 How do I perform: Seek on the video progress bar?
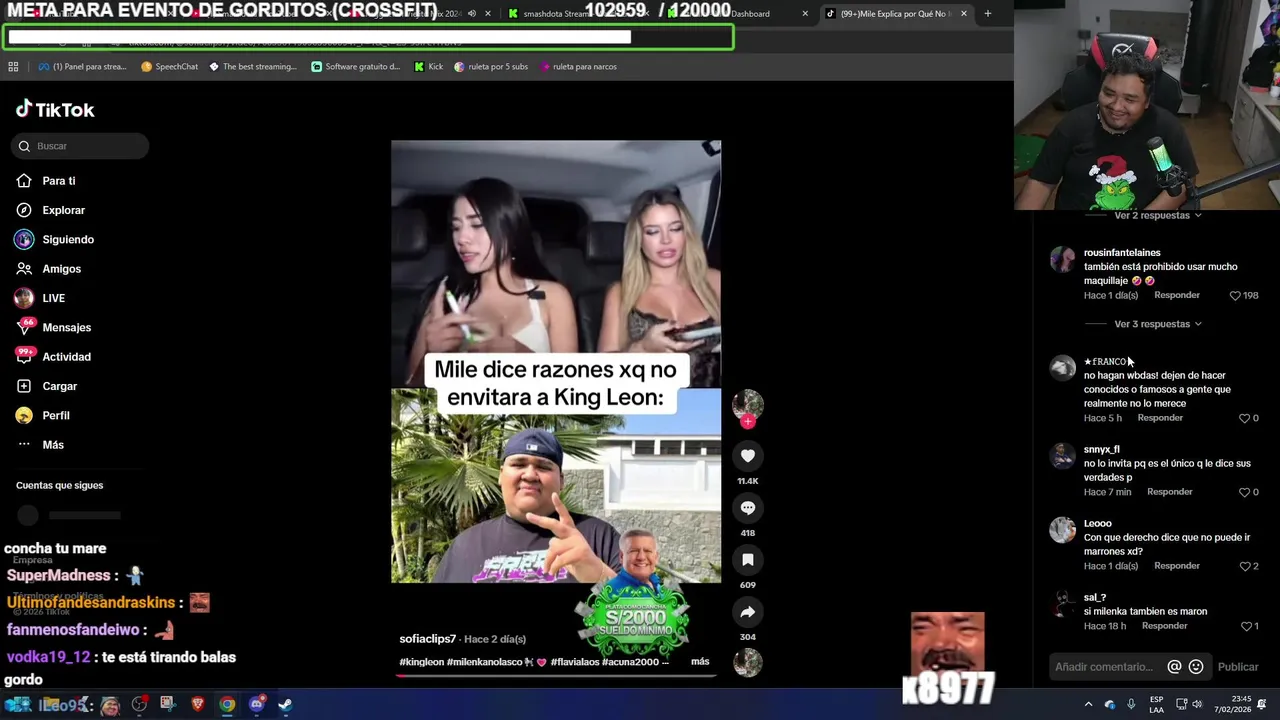point(556,676)
